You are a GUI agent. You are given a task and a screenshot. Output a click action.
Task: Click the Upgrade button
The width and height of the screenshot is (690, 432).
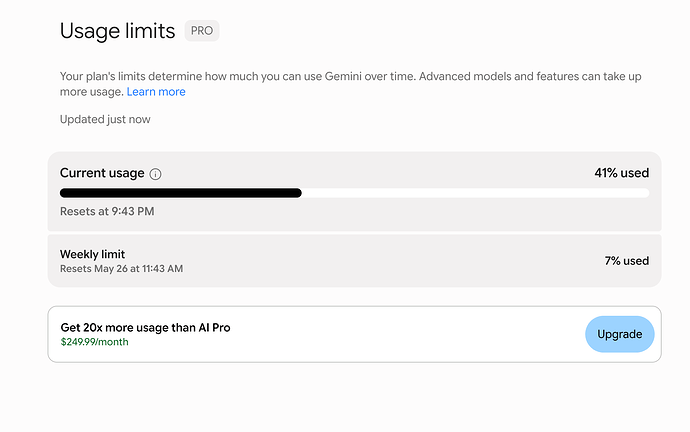point(620,334)
